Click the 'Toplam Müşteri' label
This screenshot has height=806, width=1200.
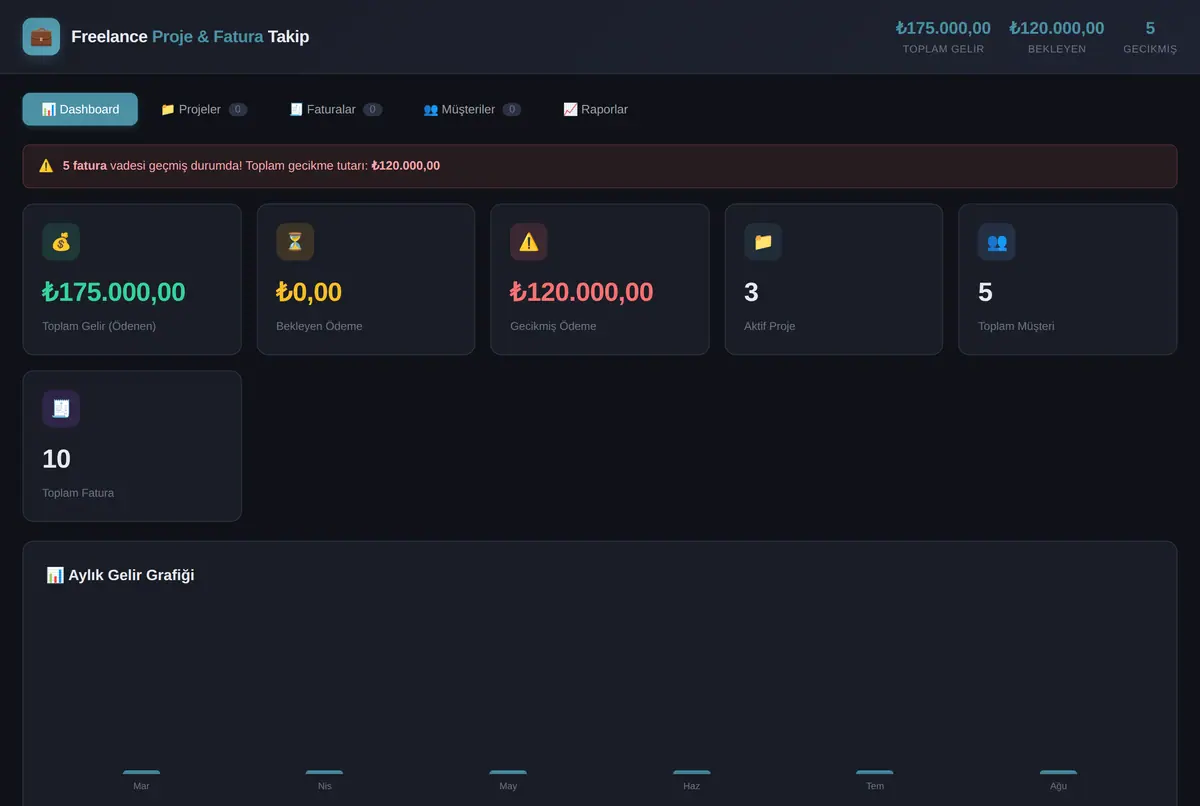click(1016, 326)
